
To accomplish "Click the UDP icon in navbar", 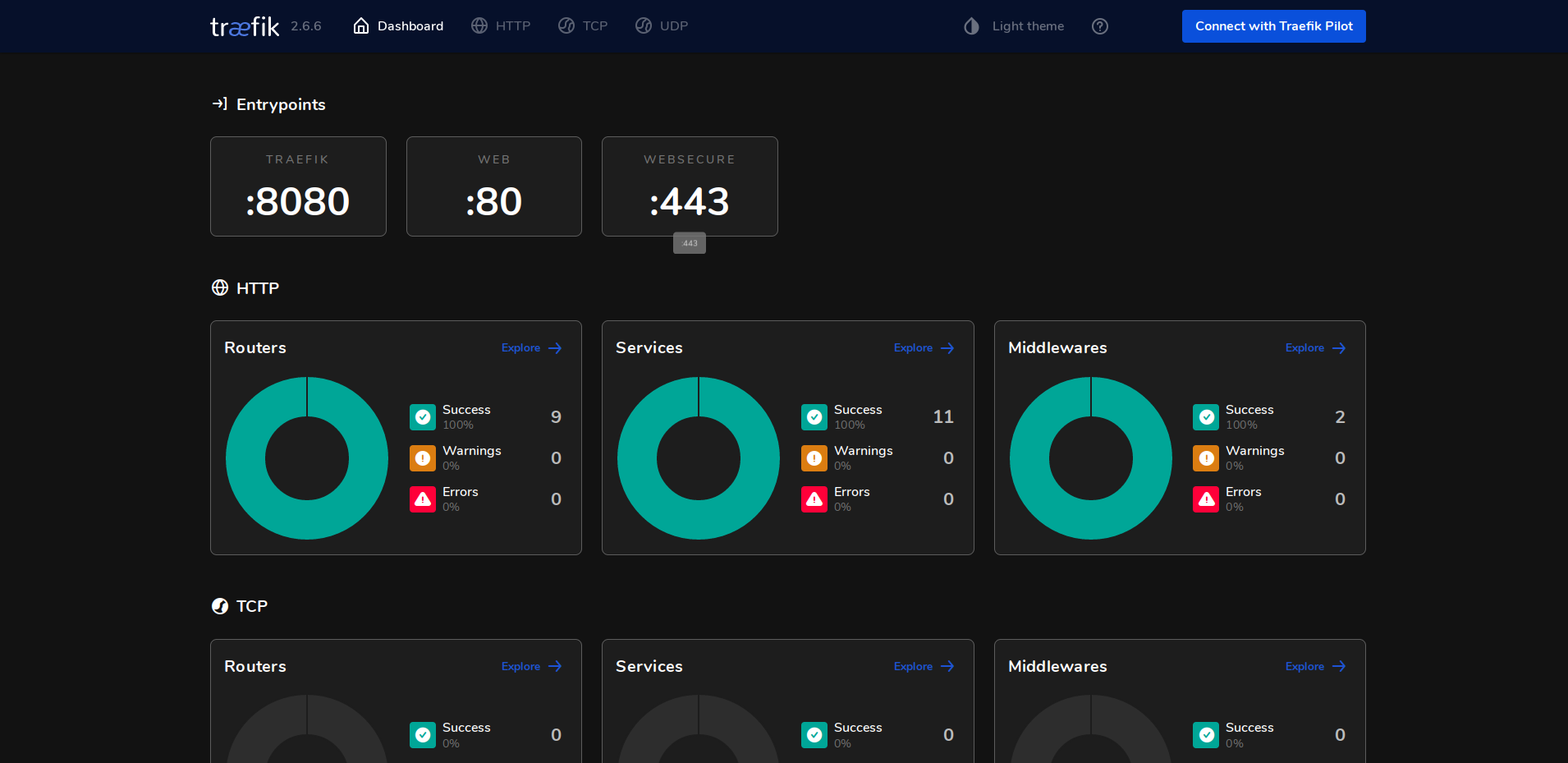I will click(x=644, y=26).
